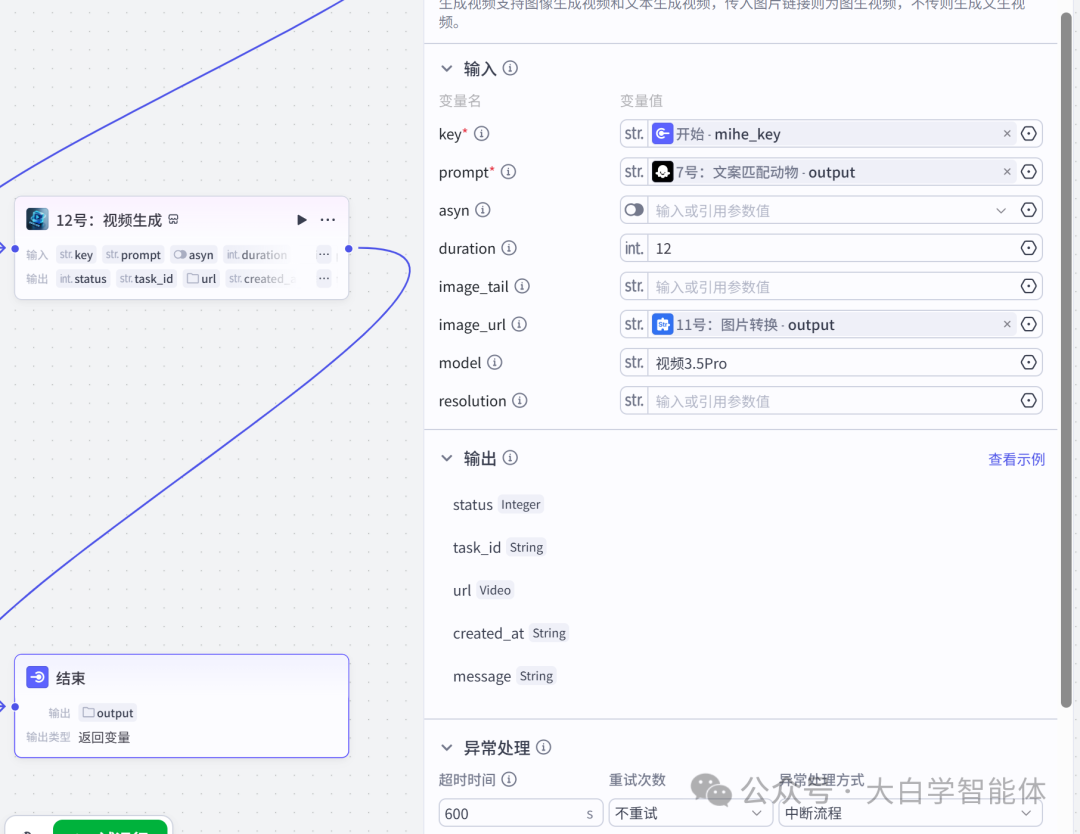Open the ··· menu on the node input row

pos(323,254)
